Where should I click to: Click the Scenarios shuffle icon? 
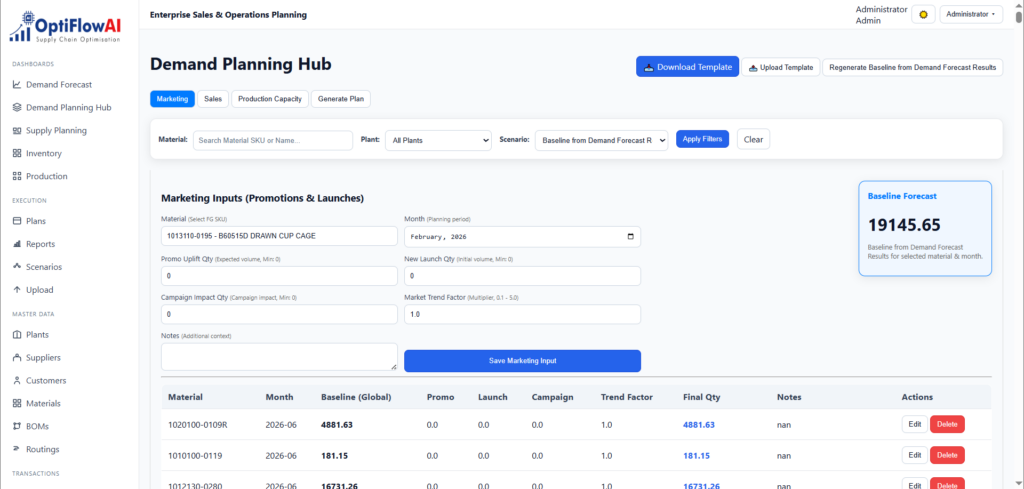(17, 267)
